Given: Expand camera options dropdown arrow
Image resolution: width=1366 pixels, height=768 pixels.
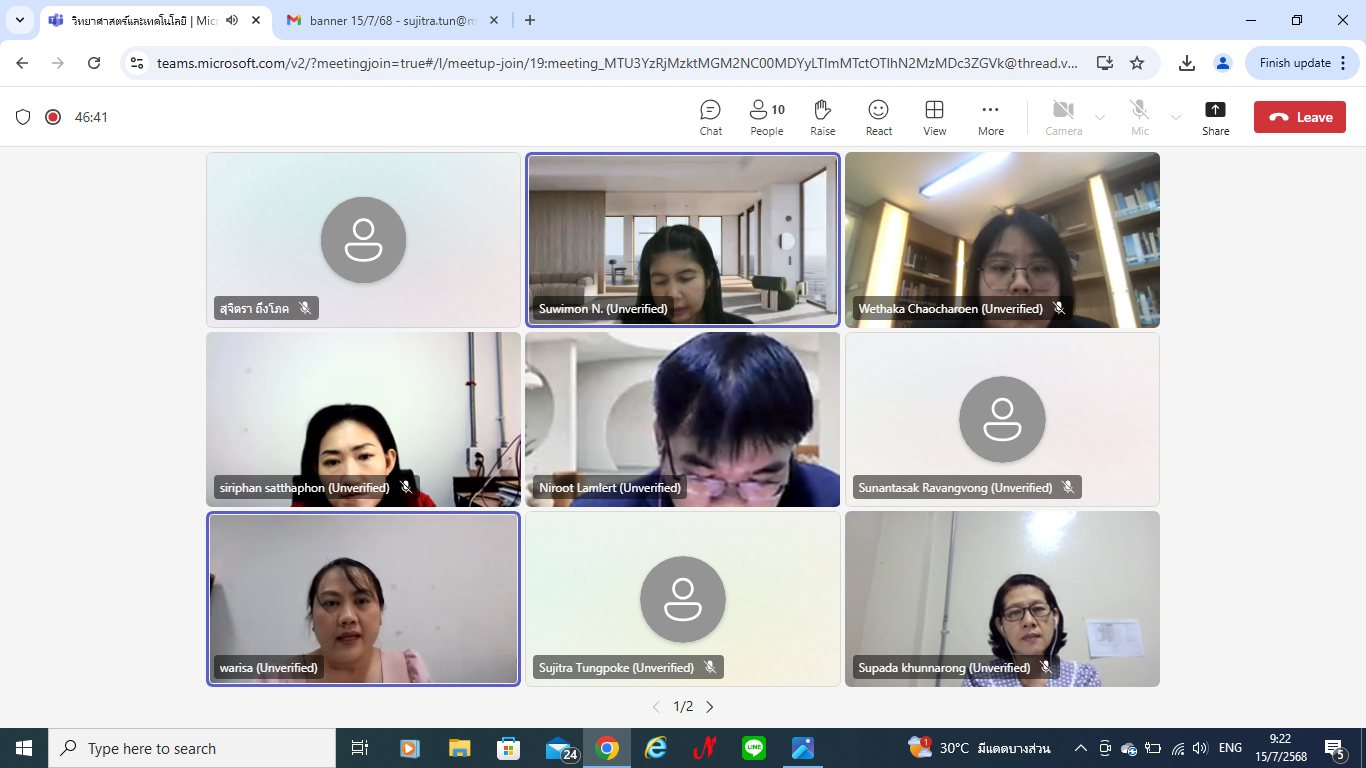Looking at the screenshot, I should [1100, 117].
